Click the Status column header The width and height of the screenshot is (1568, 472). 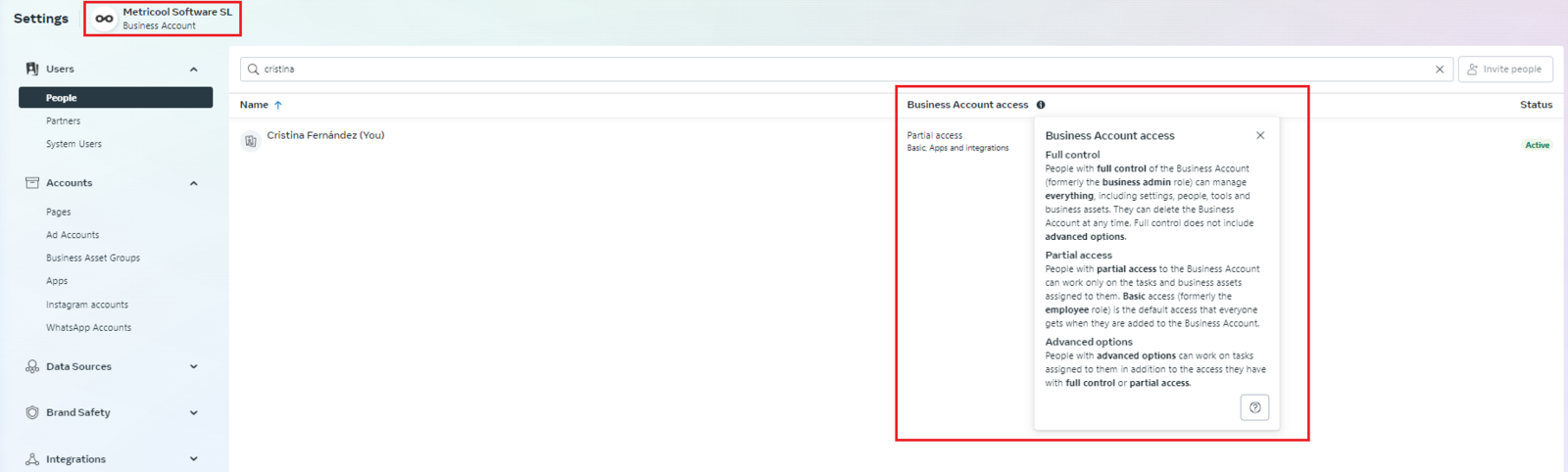tap(1535, 105)
